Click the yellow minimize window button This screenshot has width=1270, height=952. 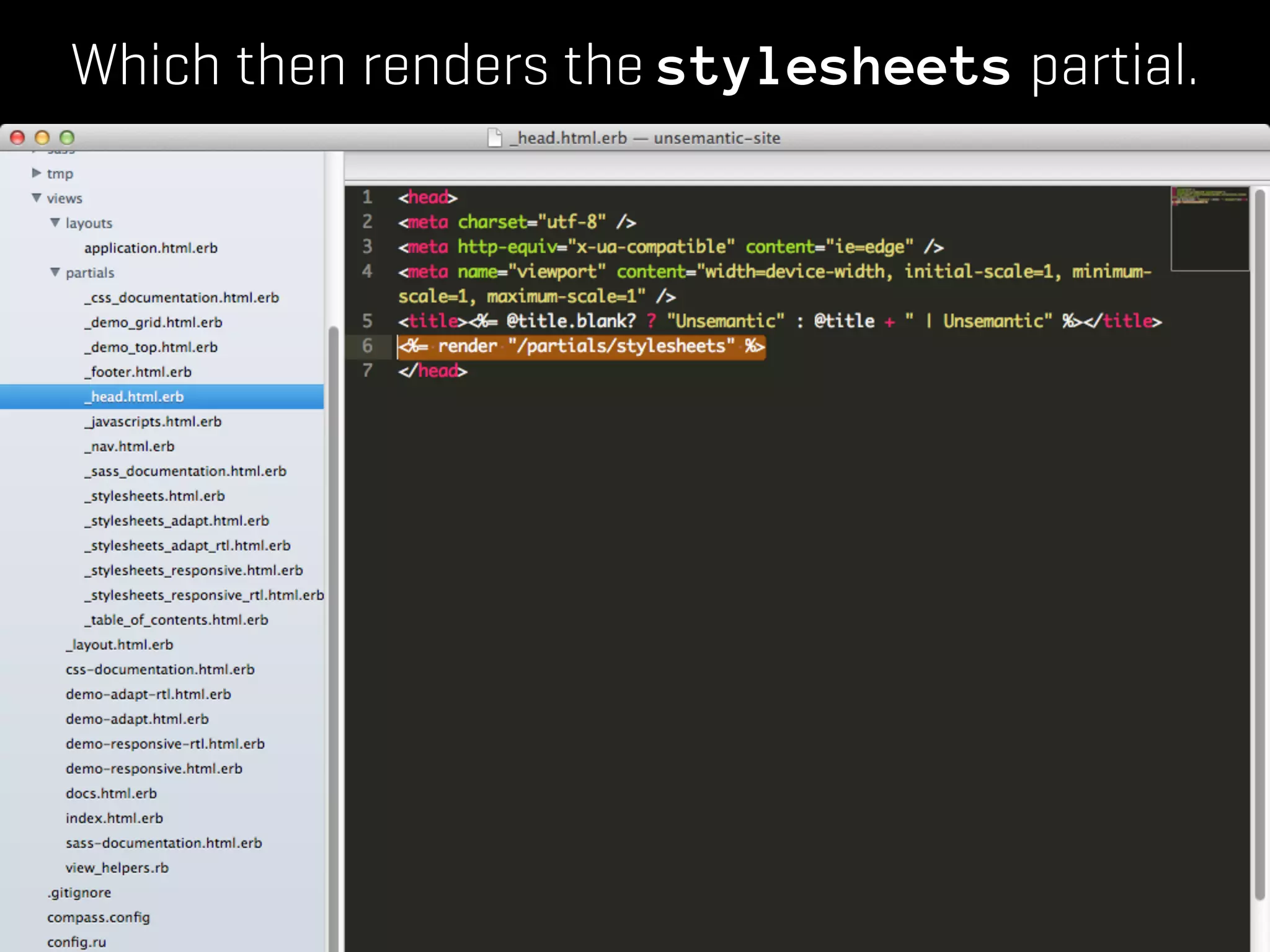(42, 138)
